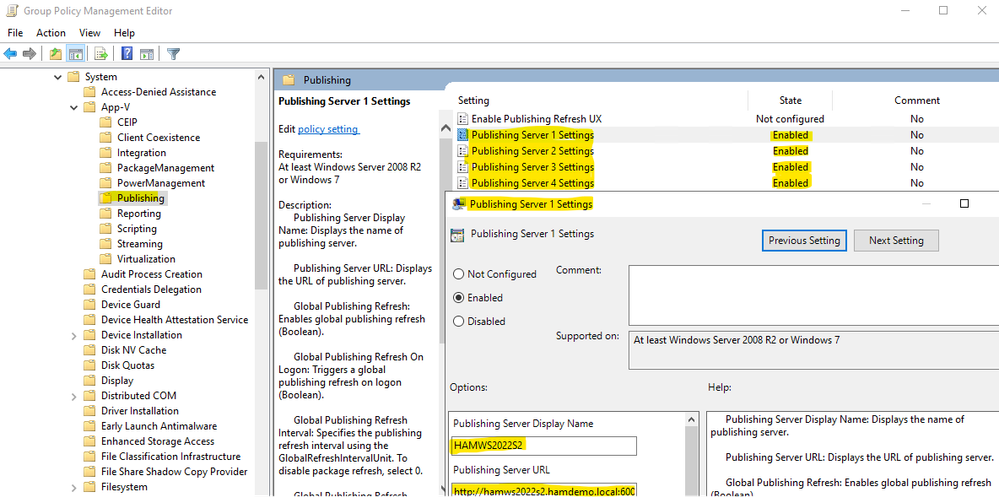This screenshot has width=999, height=498.
Task: Click the CEIP folder icon in tree
Action: [106, 122]
